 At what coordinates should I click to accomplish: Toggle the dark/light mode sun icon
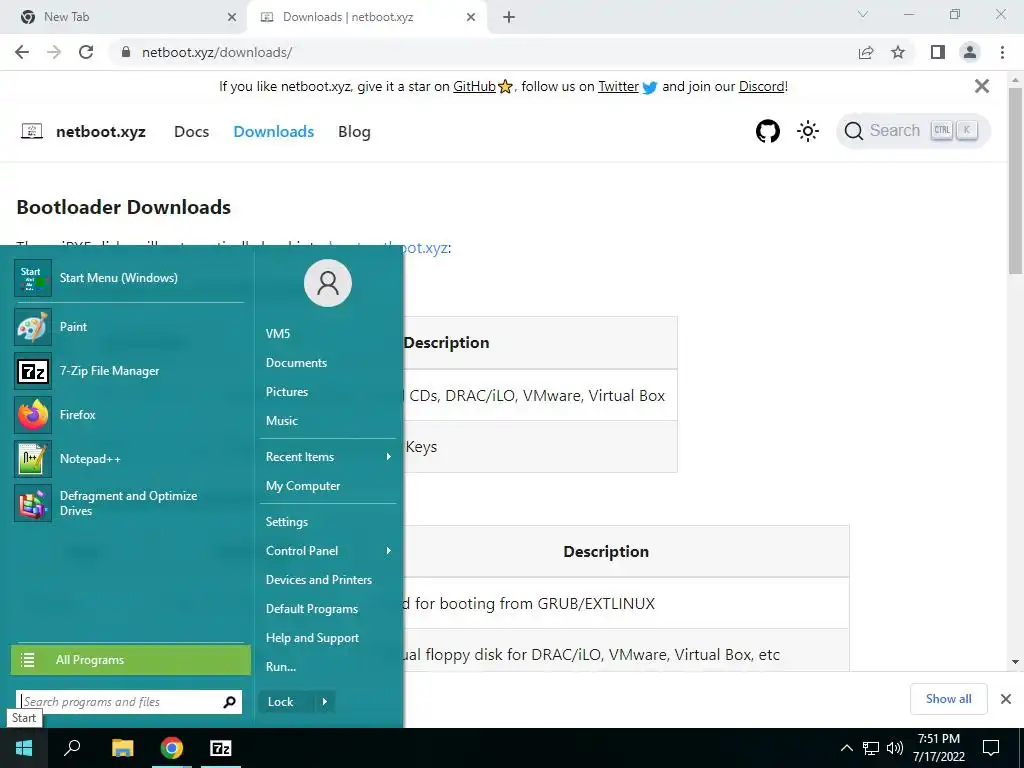coord(808,131)
